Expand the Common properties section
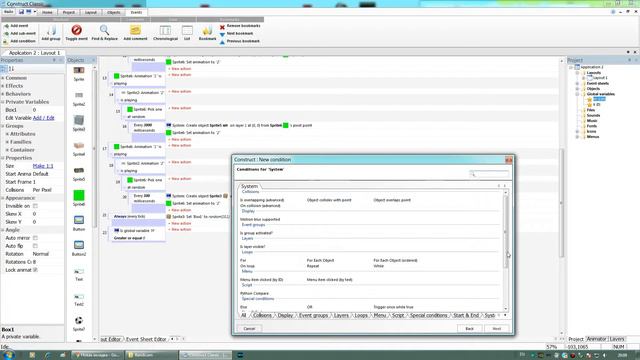This screenshot has height=360, width=640. [3, 78]
